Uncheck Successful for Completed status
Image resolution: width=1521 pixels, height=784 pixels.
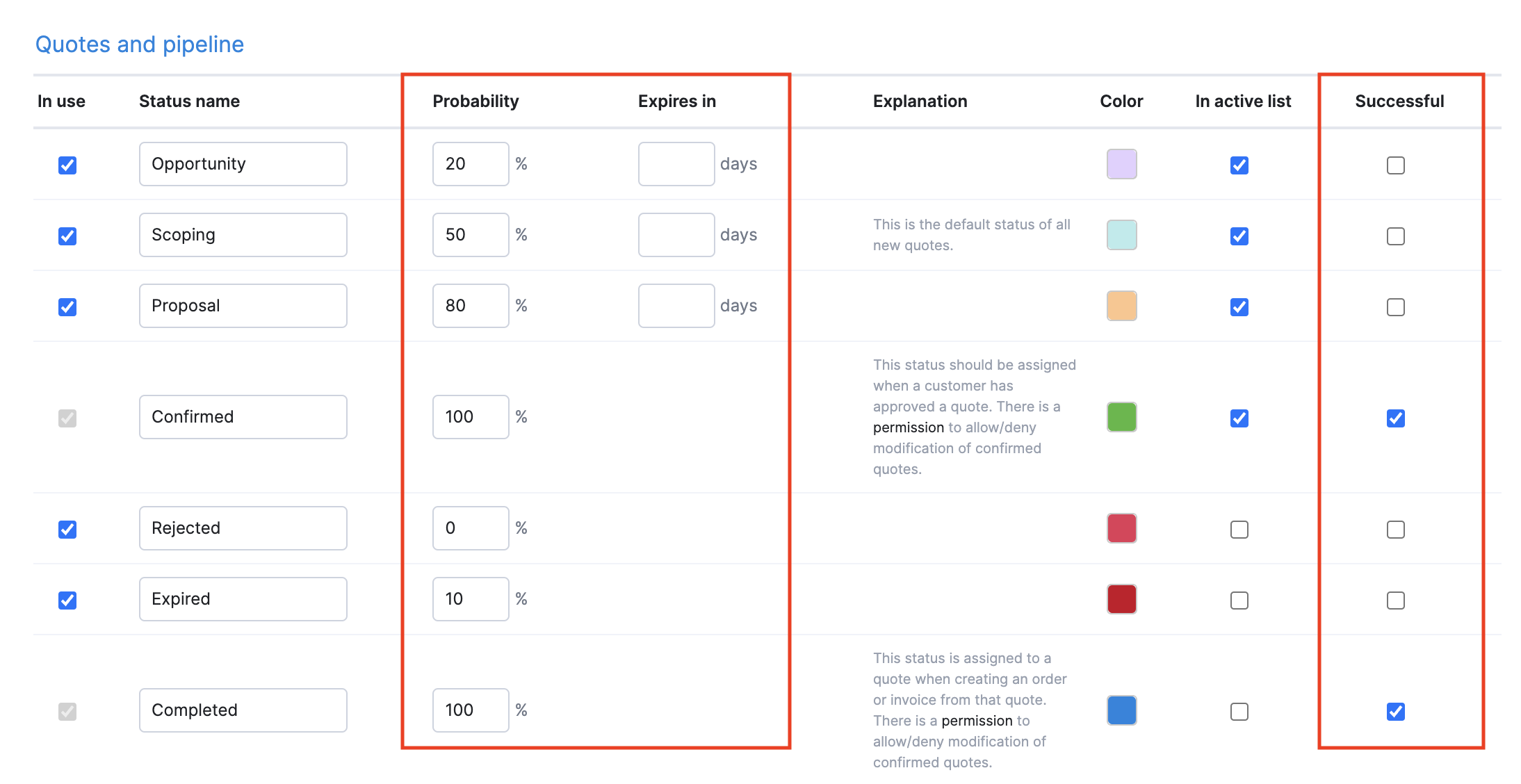(x=1395, y=712)
